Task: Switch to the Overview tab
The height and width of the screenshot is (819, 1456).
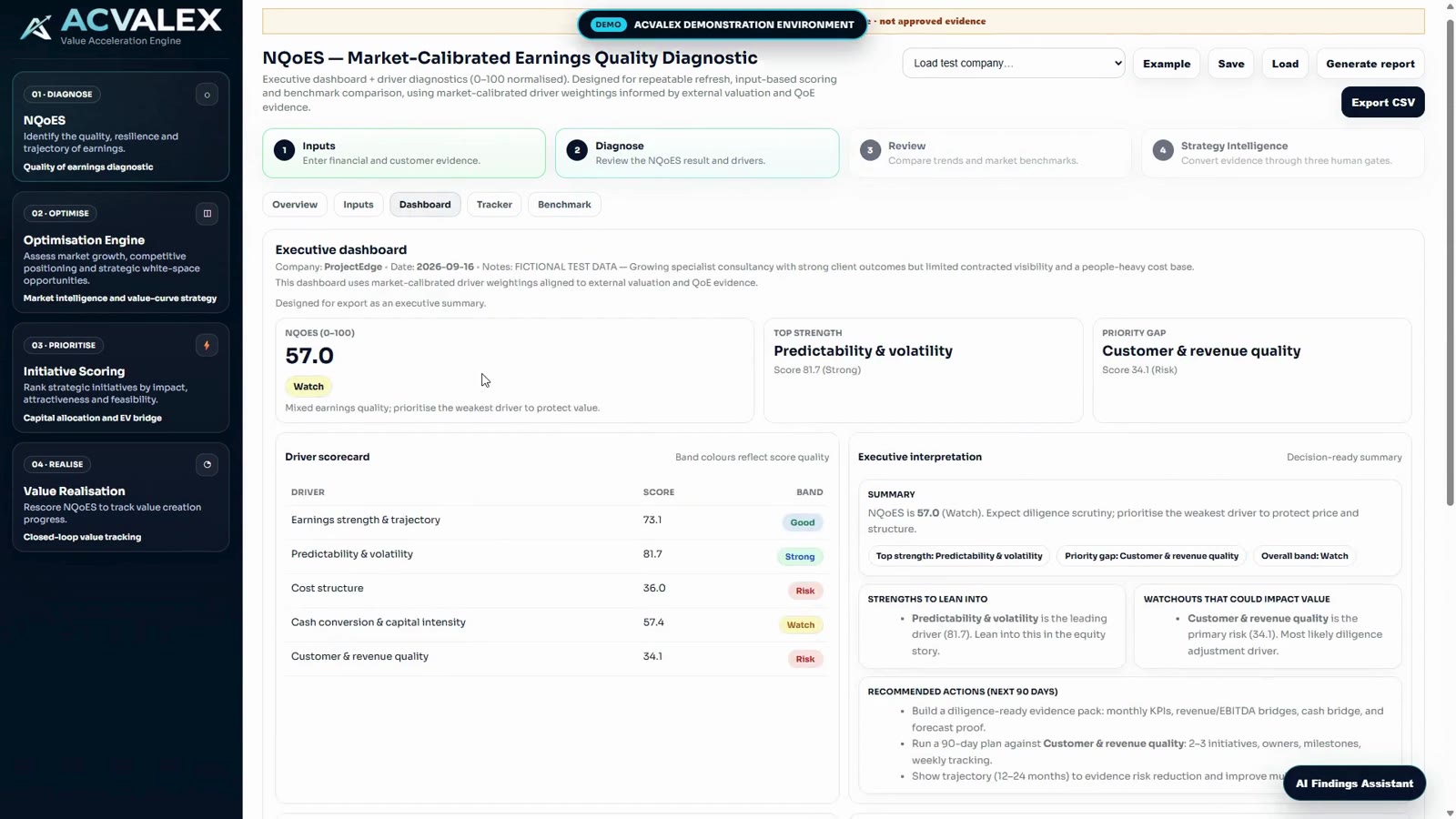Action: 295,205
